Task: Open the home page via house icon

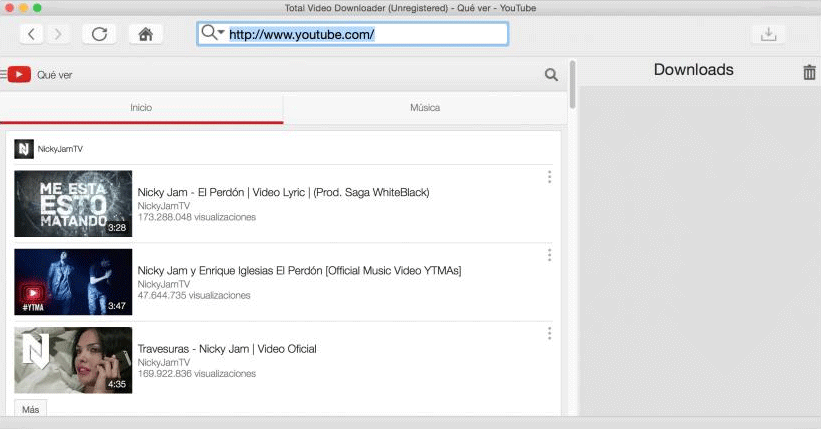Action: pyautogui.click(x=146, y=35)
